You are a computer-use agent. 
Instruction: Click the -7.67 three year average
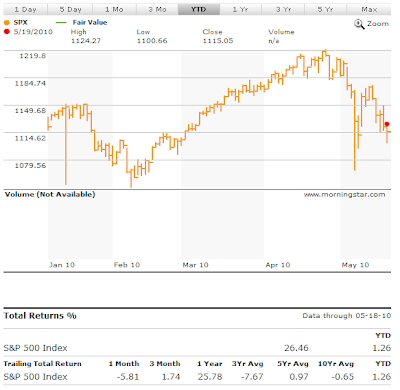[x=252, y=377]
